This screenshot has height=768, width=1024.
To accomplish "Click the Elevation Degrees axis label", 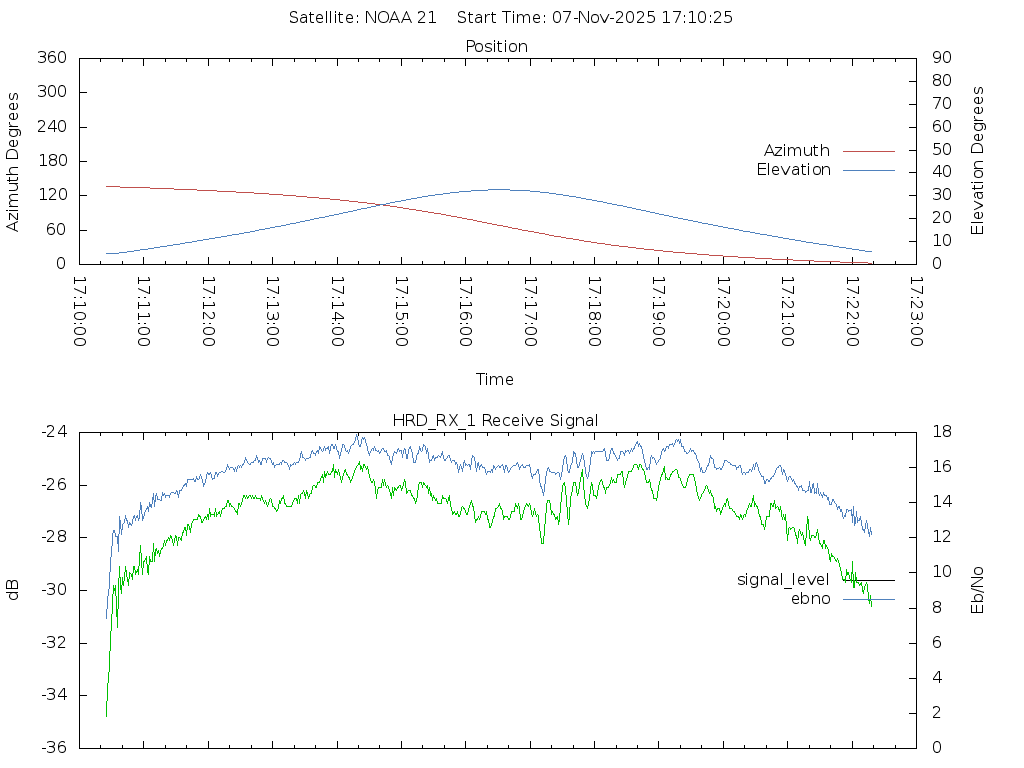I will pos(978,161).
